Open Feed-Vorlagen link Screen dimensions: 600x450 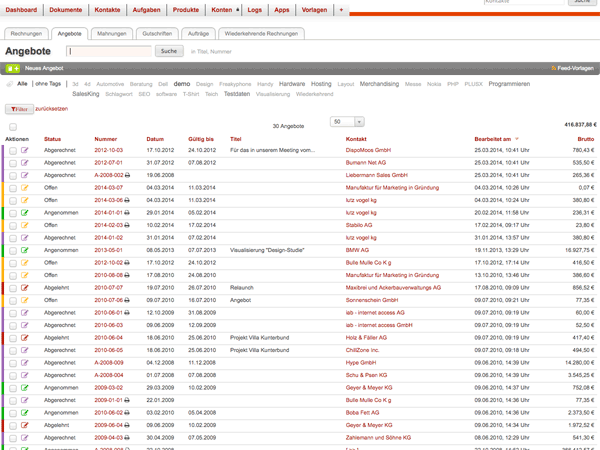pyautogui.click(x=572, y=68)
